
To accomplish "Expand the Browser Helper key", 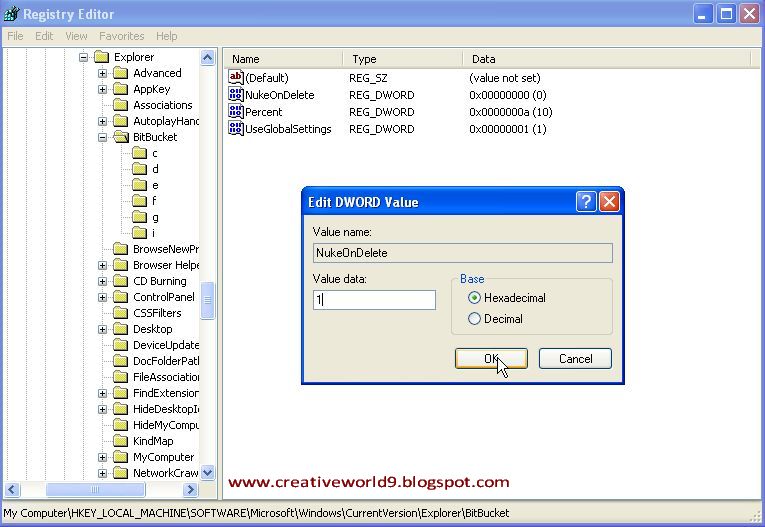I will coord(102,265).
